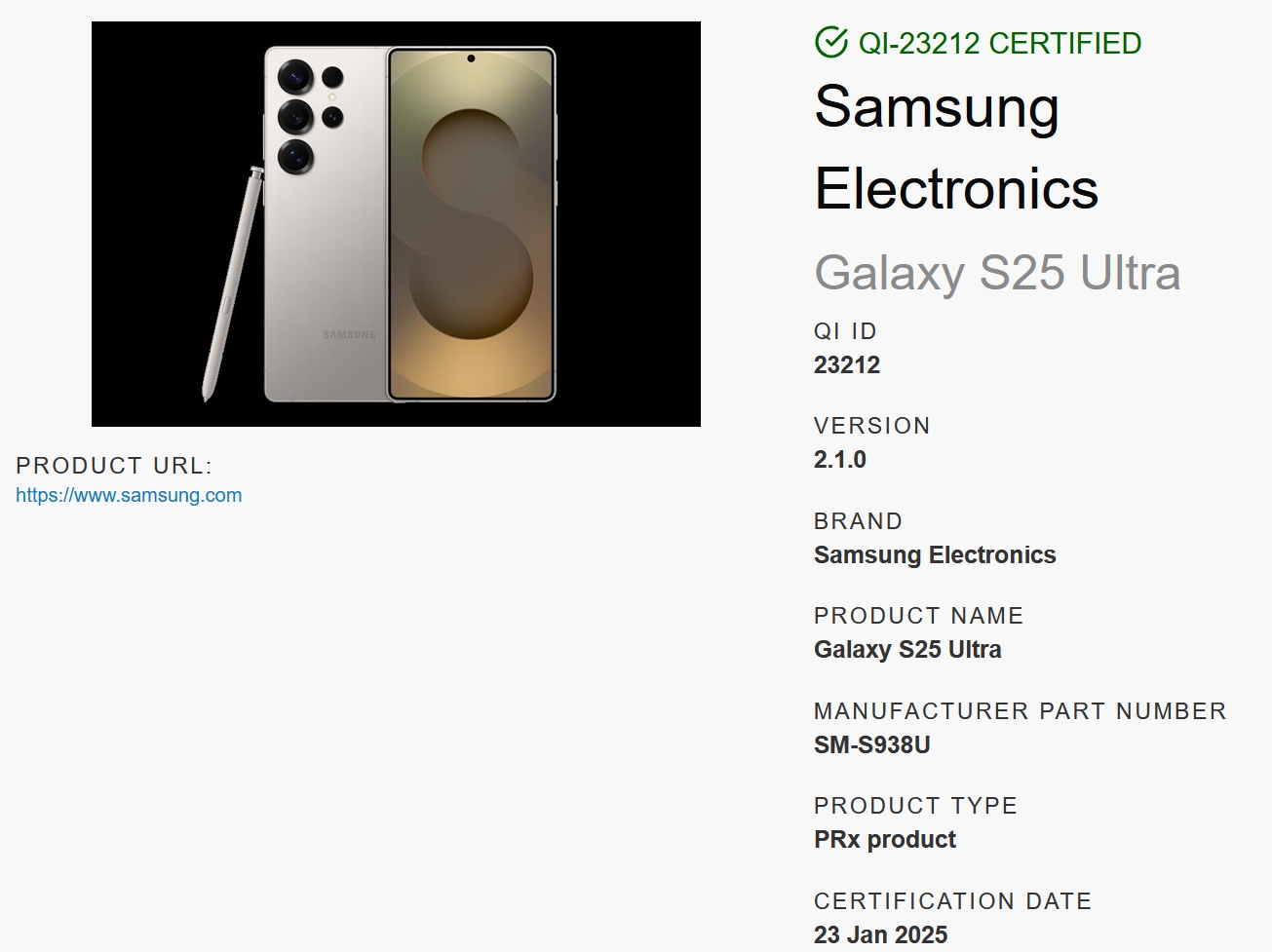The height and width of the screenshot is (952, 1272).
Task: Click the phone's rear camera cluster in image
Action: coord(310,116)
